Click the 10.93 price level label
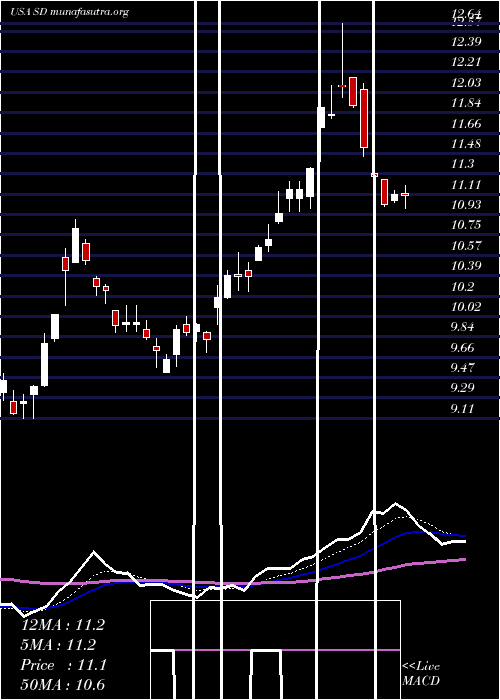 466,205
